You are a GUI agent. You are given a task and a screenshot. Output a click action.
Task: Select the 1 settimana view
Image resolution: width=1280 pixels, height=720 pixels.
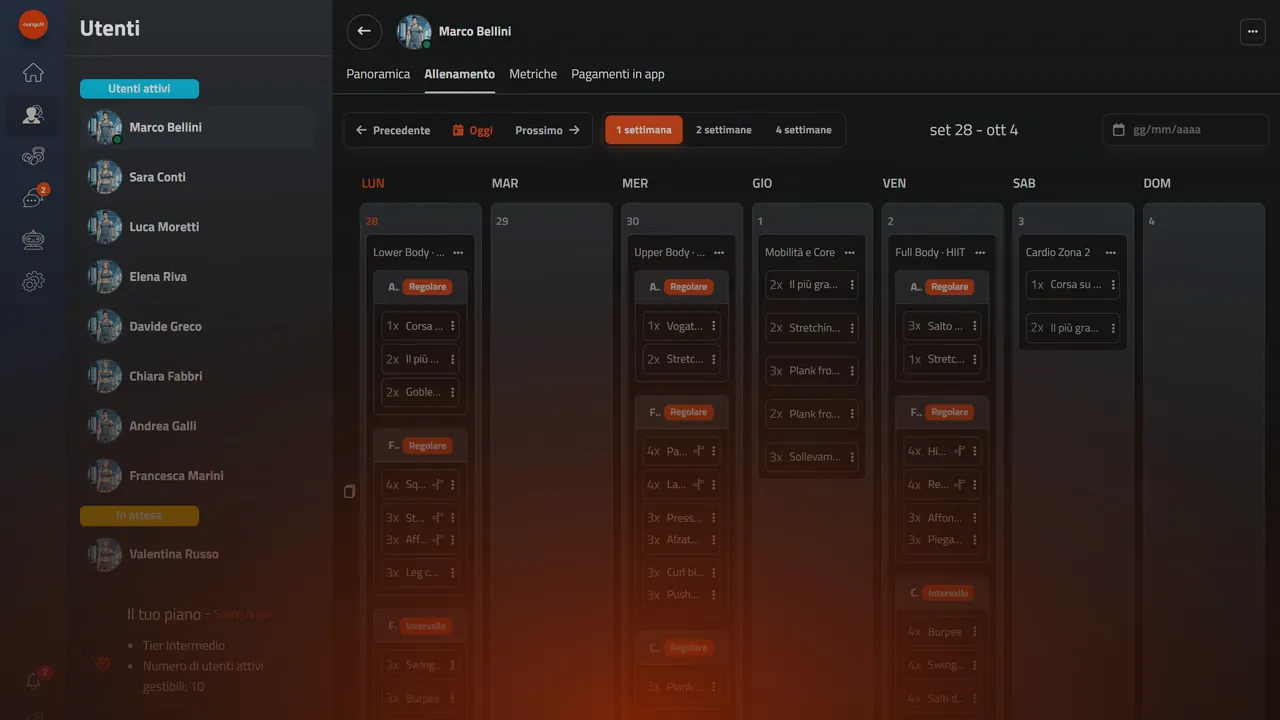coord(644,130)
